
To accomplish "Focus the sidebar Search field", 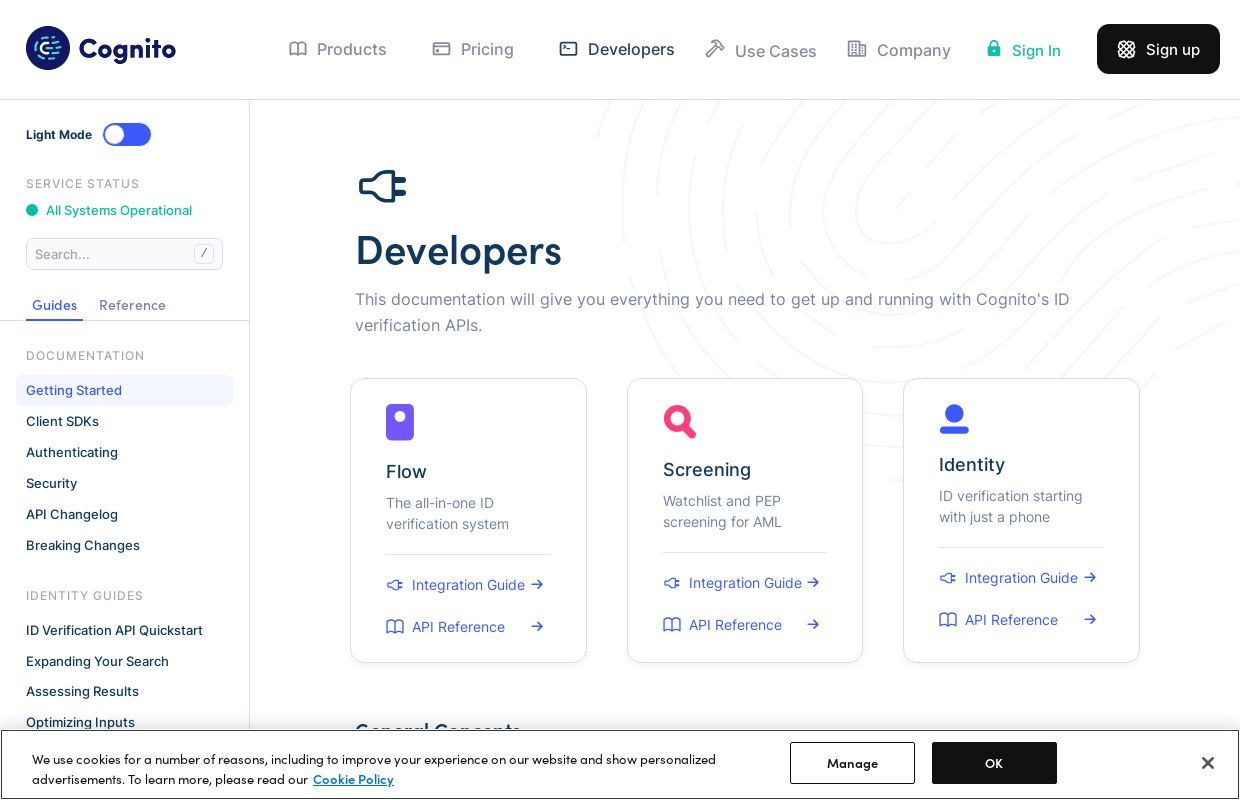I will (124, 254).
